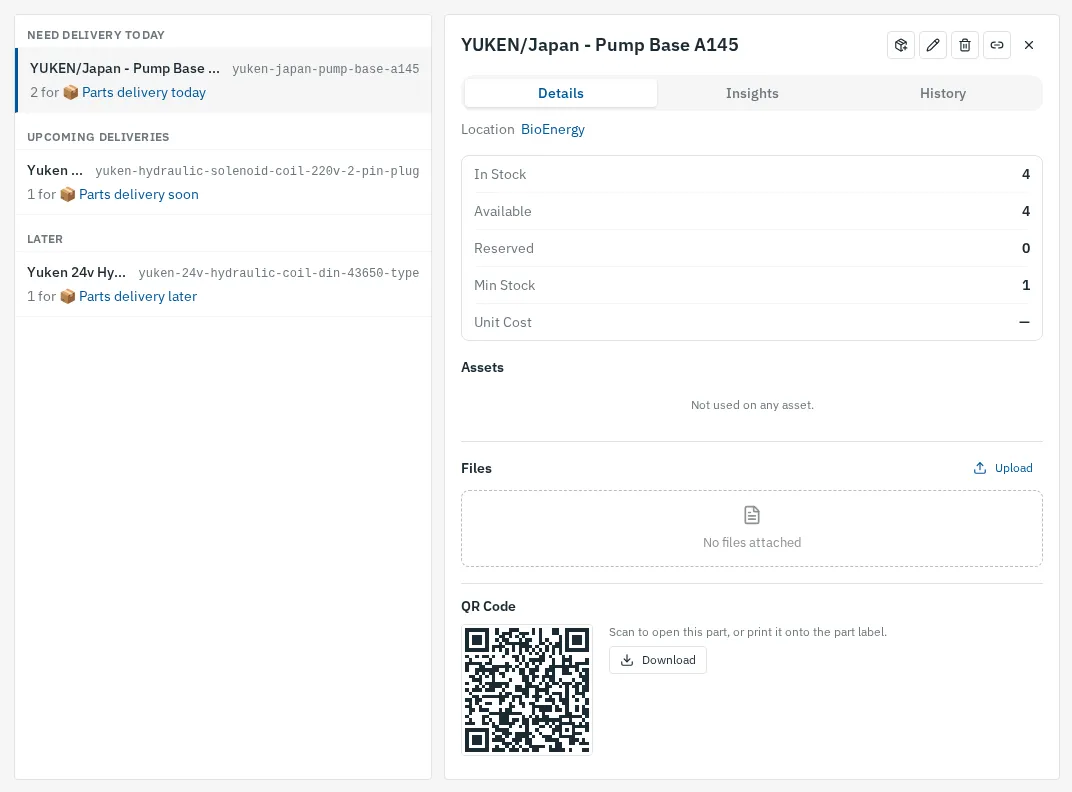Click the adjust stock box icon
Screen dimensions: 1072x792
coord(900,45)
